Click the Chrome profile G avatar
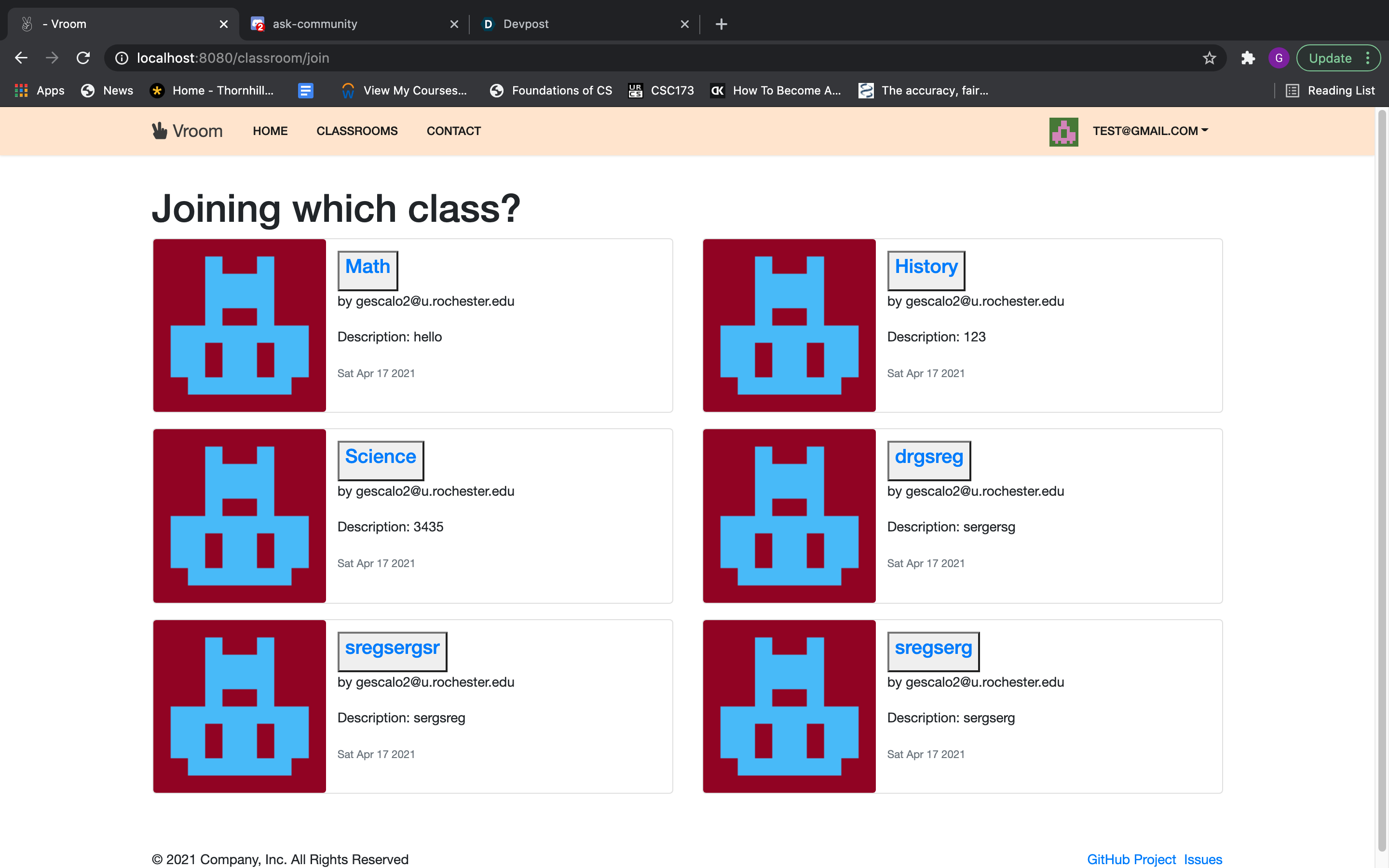The image size is (1389, 868). (x=1278, y=58)
